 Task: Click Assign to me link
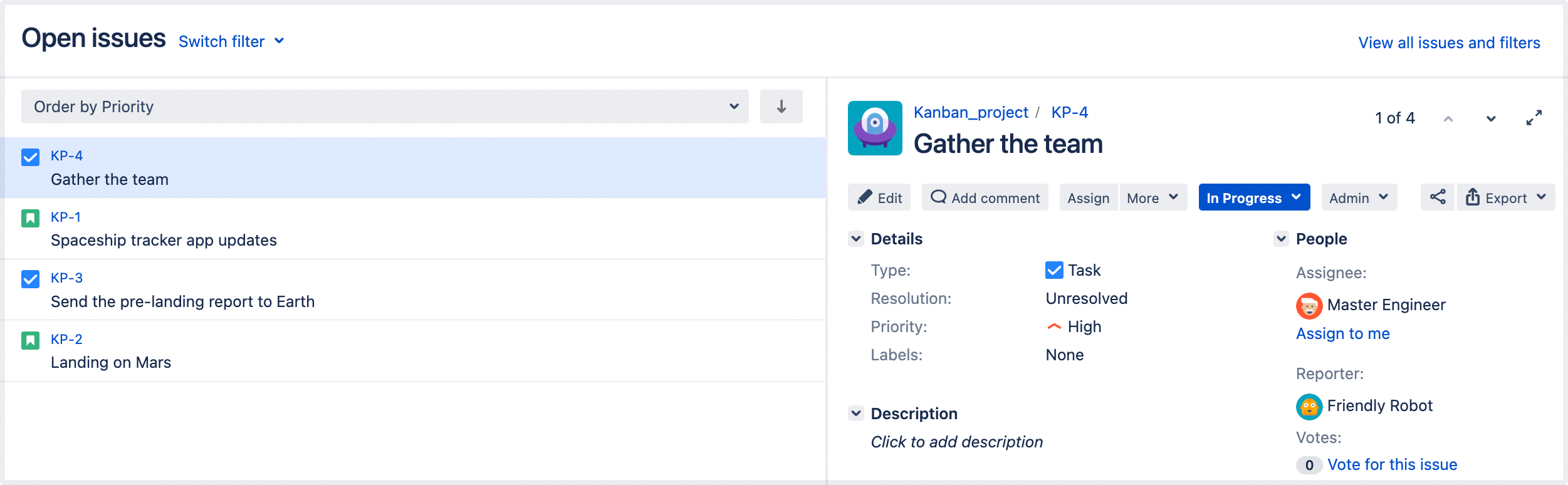pos(1342,333)
